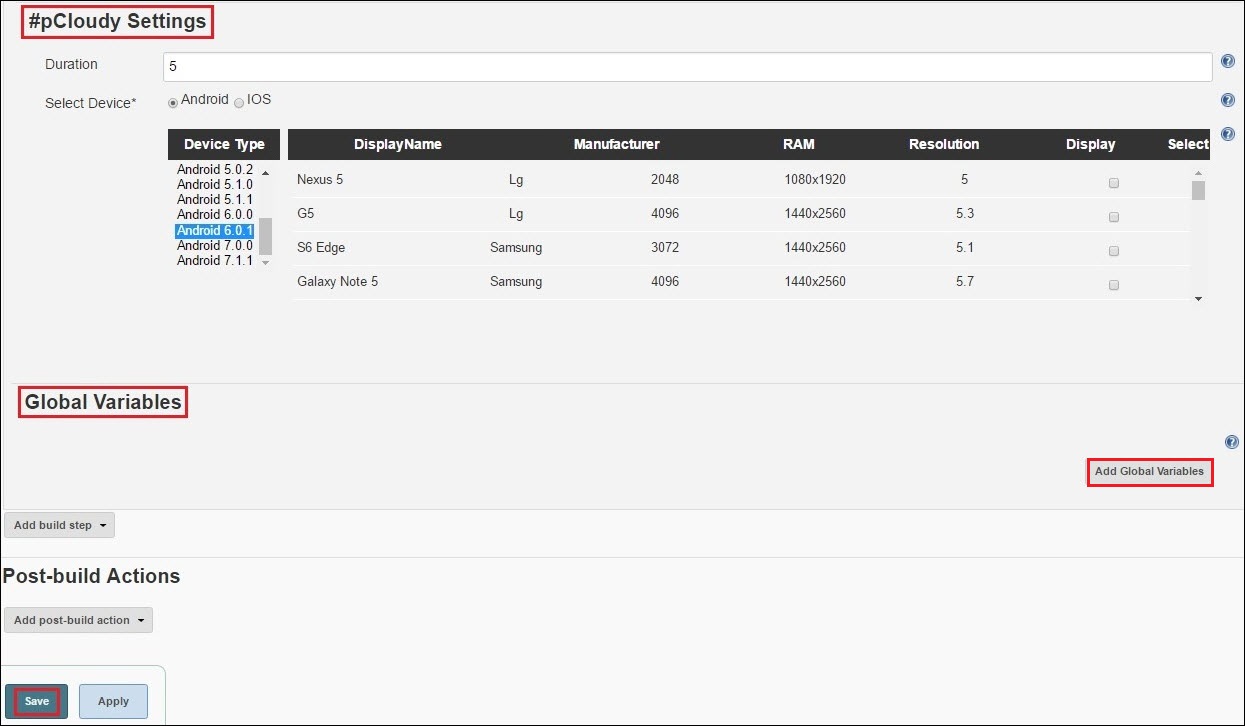Image resolution: width=1245 pixels, height=726 pixels.
Task: Tick the checkbox for G5 device
Action: pos(1114,217)
